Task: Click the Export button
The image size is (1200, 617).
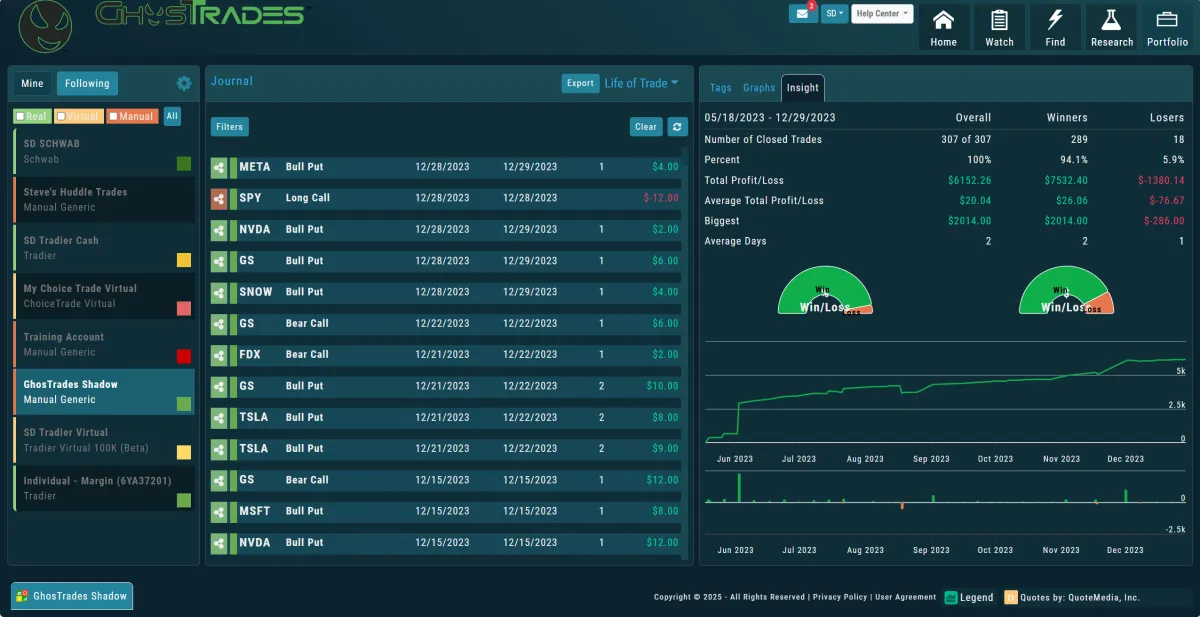Action: click(x=580, y=83)
